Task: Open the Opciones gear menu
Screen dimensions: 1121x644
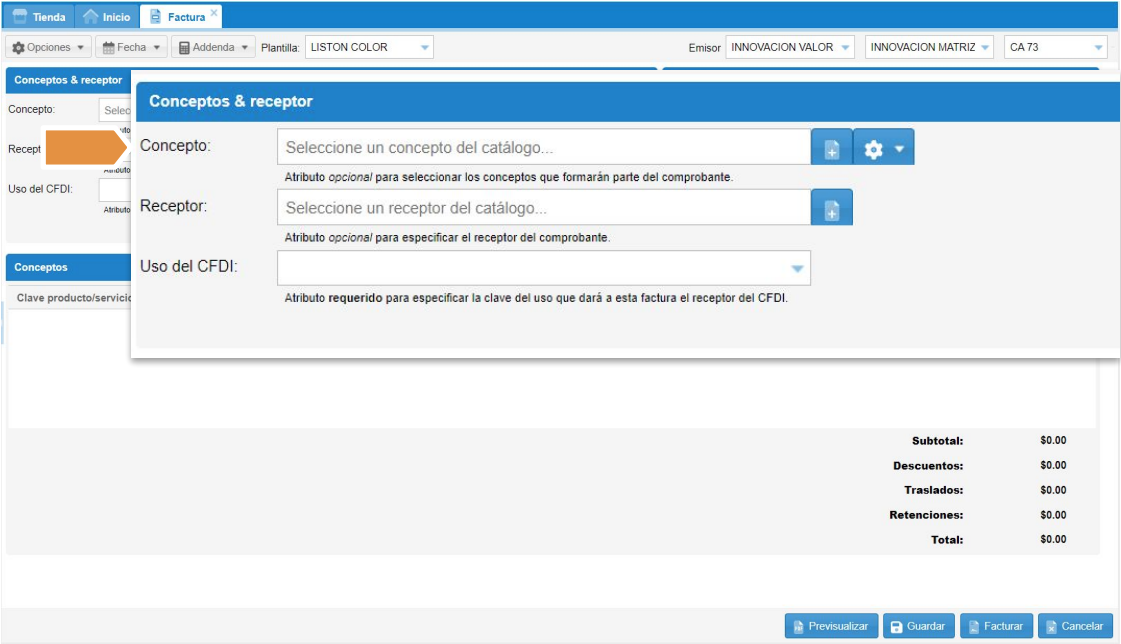Action: click(x=48, y=47)
